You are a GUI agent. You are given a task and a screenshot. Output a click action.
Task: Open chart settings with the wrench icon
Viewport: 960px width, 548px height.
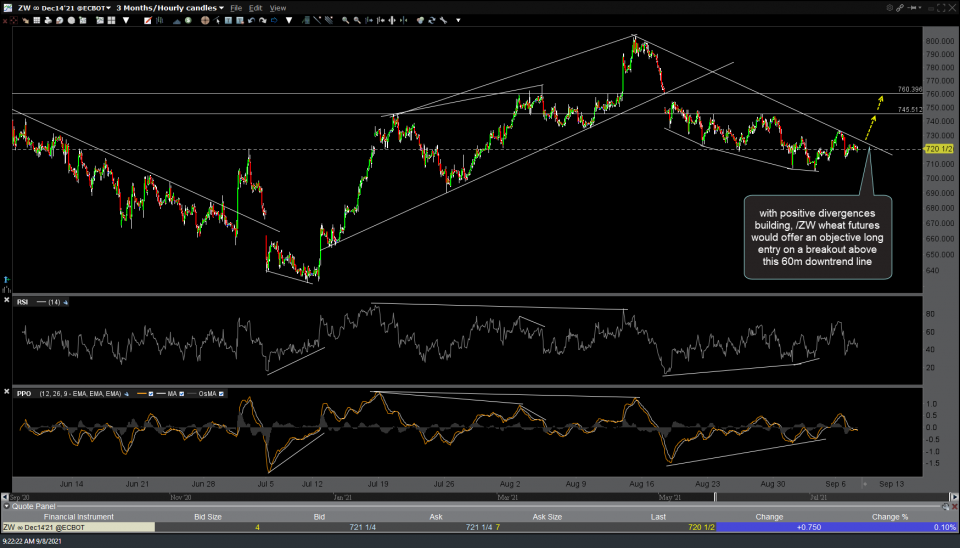(445, 19)
